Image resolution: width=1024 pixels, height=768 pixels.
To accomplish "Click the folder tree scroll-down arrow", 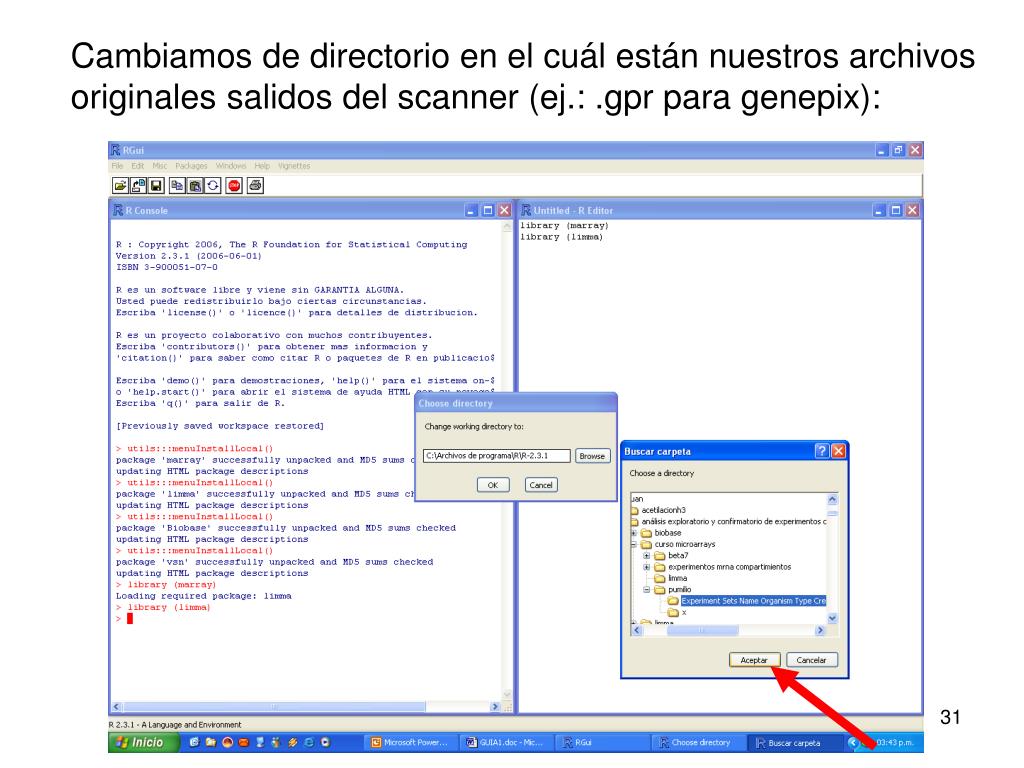I will (832, 618).
